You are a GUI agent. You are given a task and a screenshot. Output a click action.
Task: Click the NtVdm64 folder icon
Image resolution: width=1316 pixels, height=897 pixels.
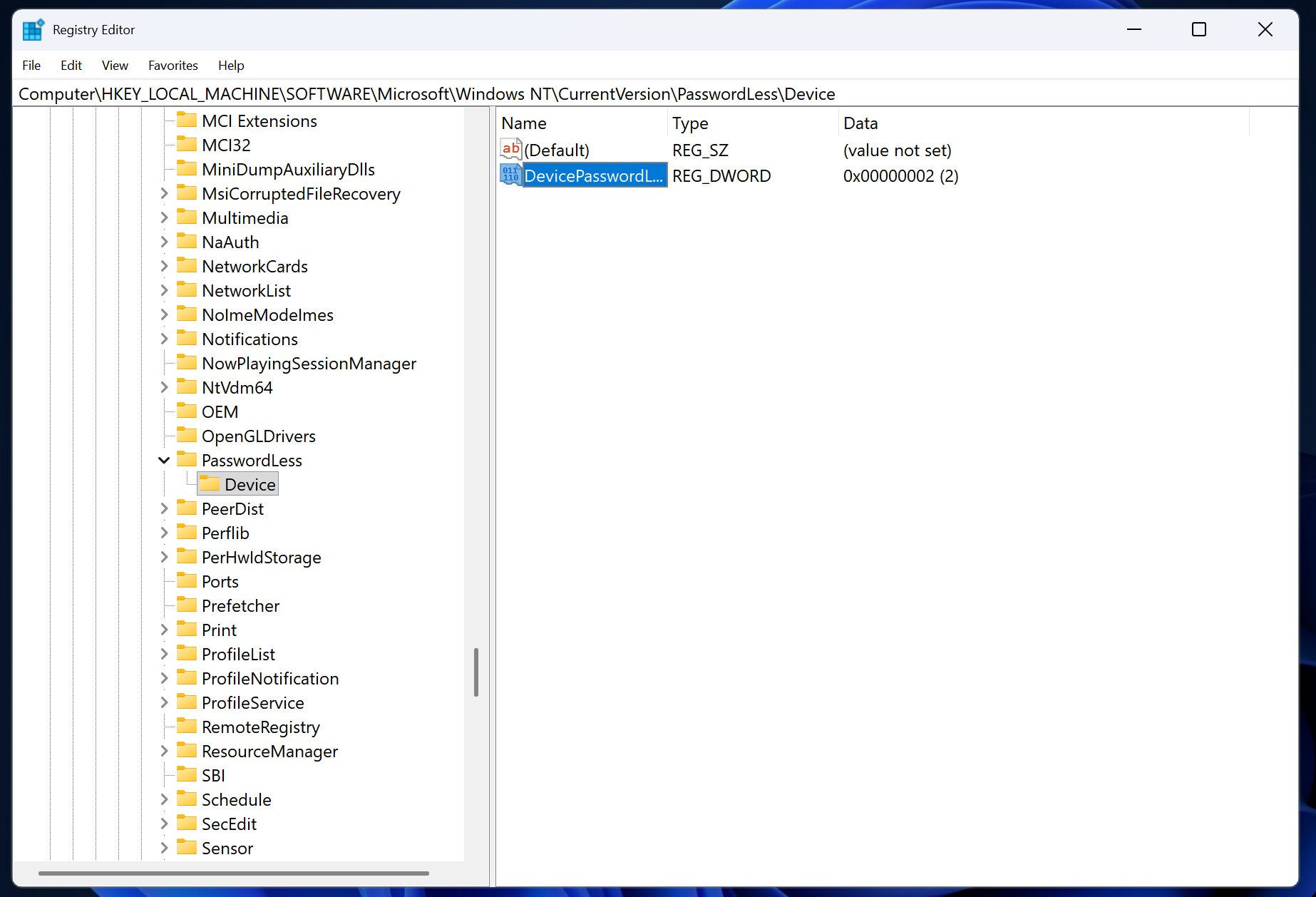pos(187,386)
